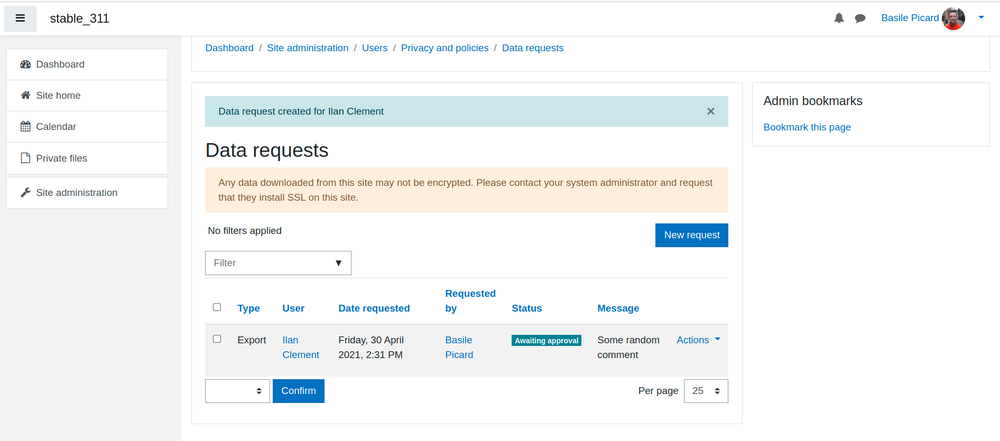Check the Ilan Clement export request row
Viewport: 1000px width, 441px height.
[x=217, y=339]
